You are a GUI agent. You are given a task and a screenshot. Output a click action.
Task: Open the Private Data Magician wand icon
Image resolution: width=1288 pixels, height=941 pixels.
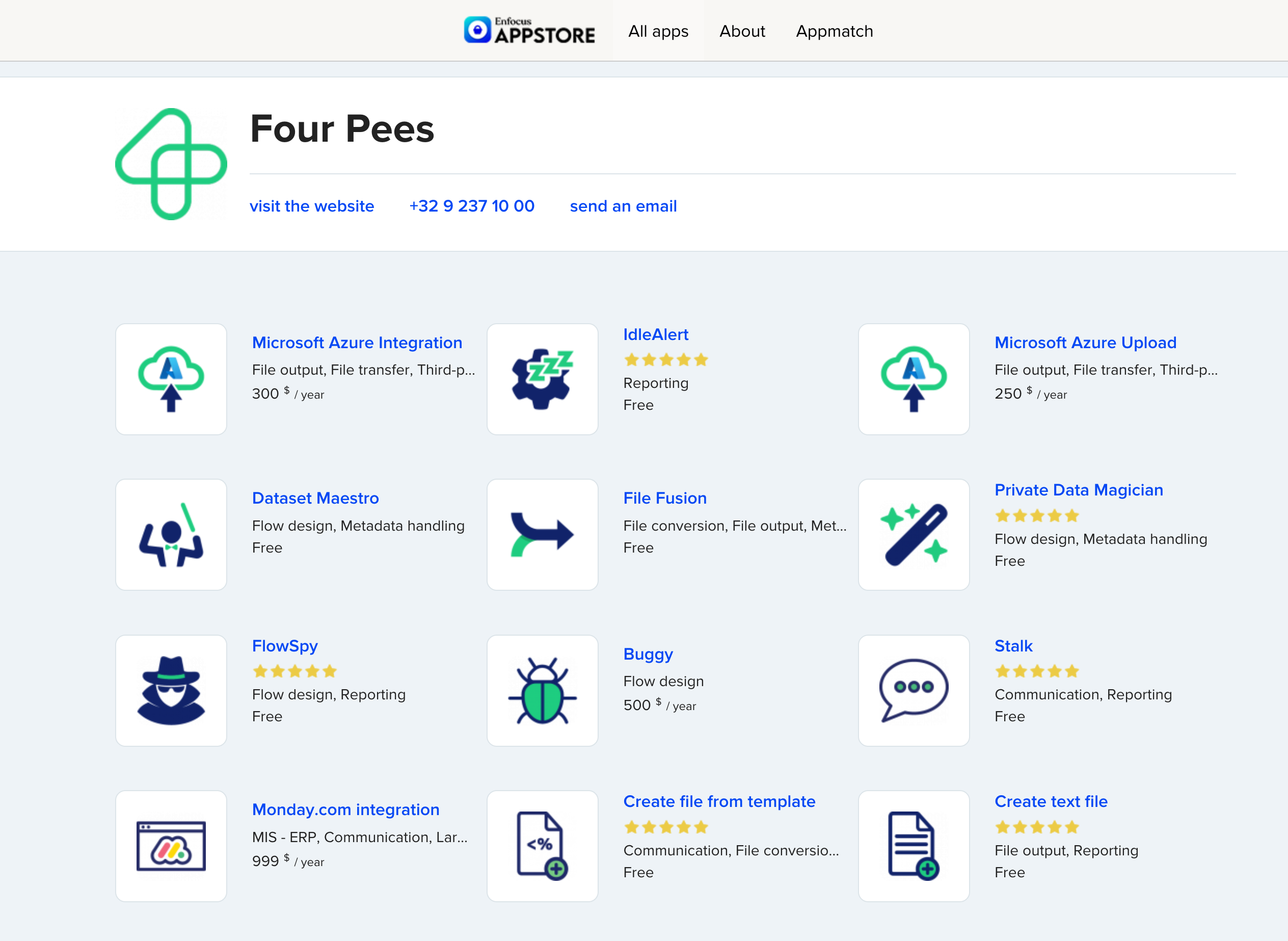pyautogui.click(x=914, y=534)
